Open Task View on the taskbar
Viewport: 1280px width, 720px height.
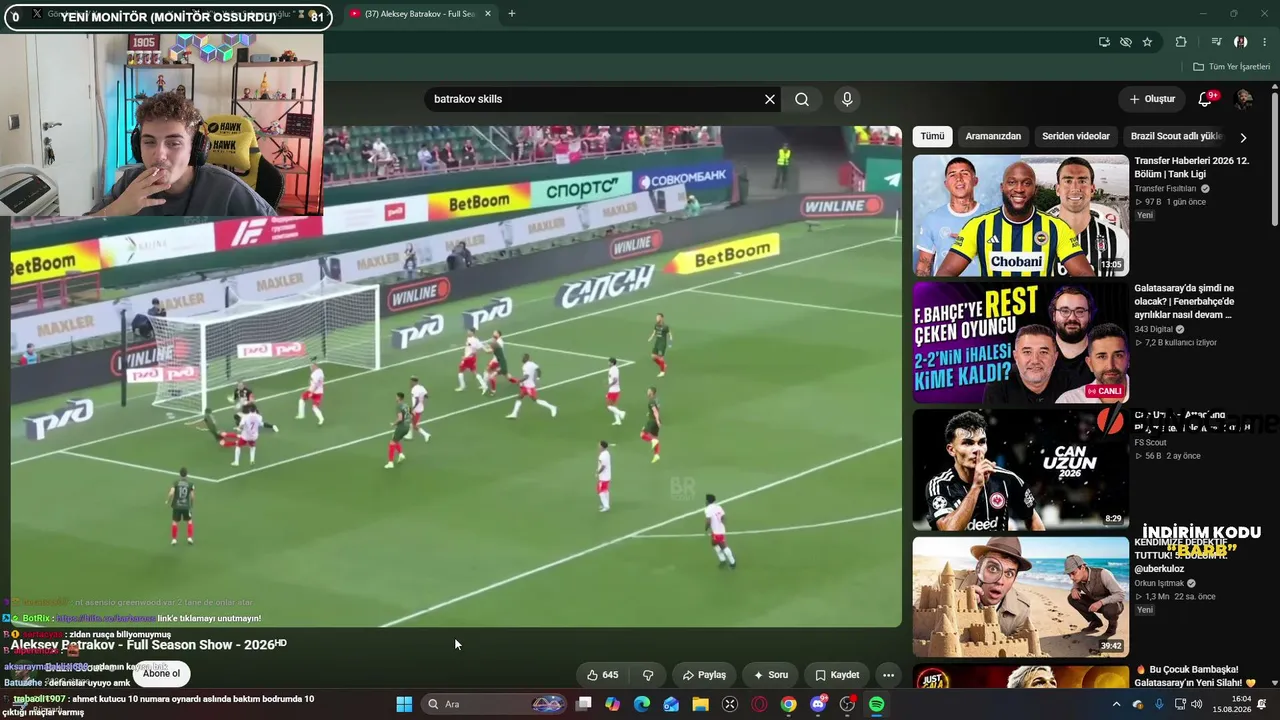584,704
